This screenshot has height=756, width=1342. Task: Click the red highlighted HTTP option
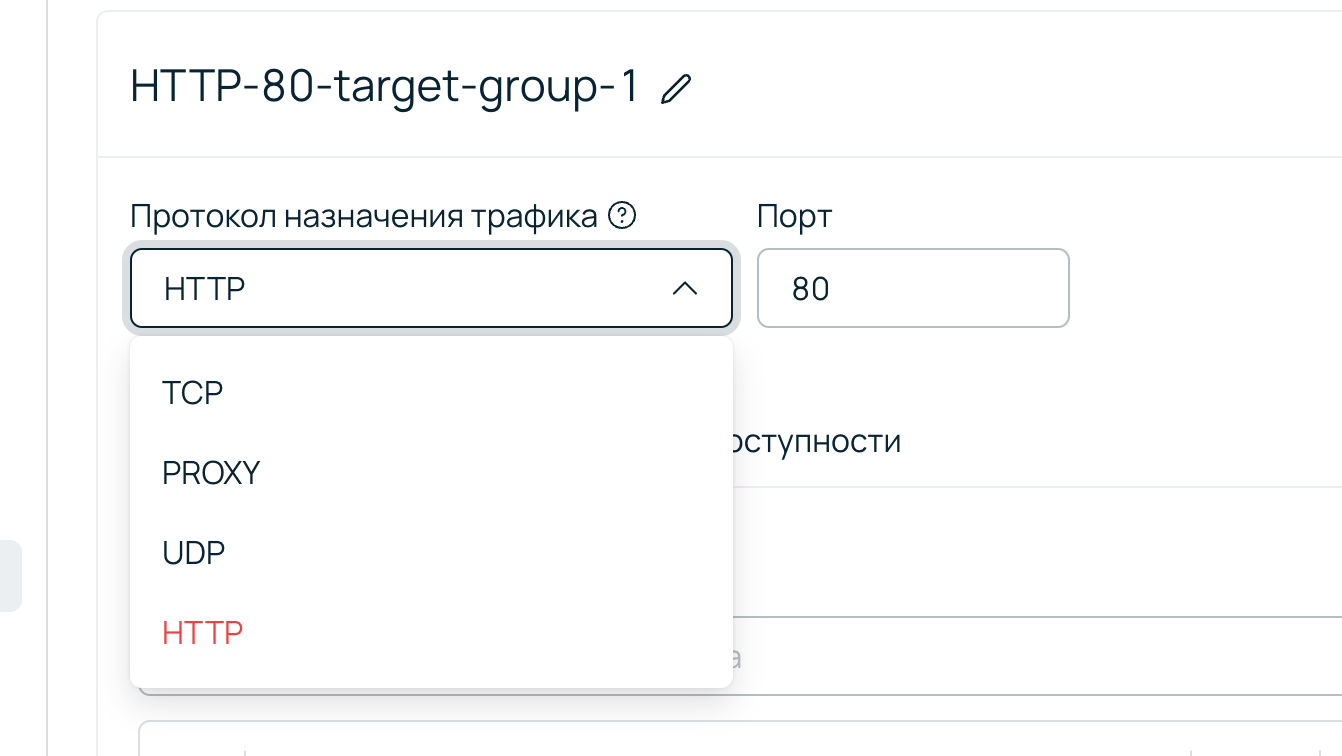point(201,632)
